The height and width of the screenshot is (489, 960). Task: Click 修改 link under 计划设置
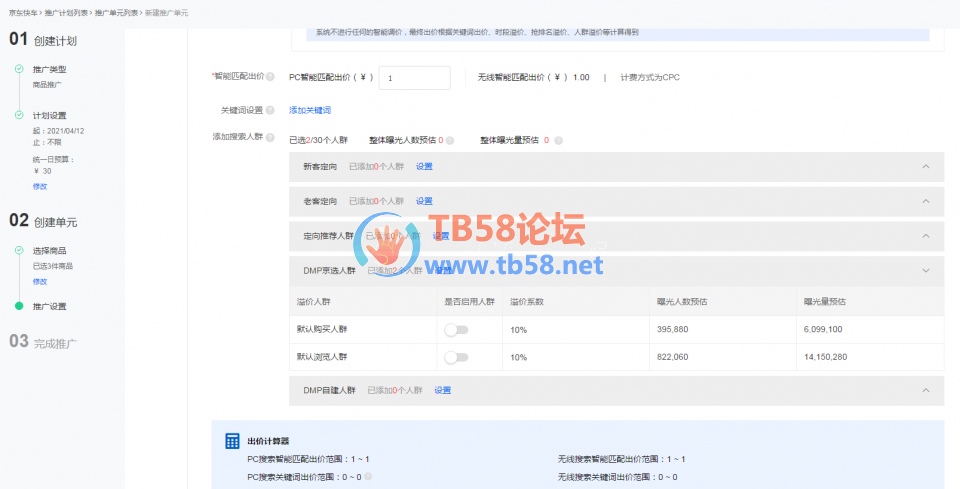click(x=40, y=186)
